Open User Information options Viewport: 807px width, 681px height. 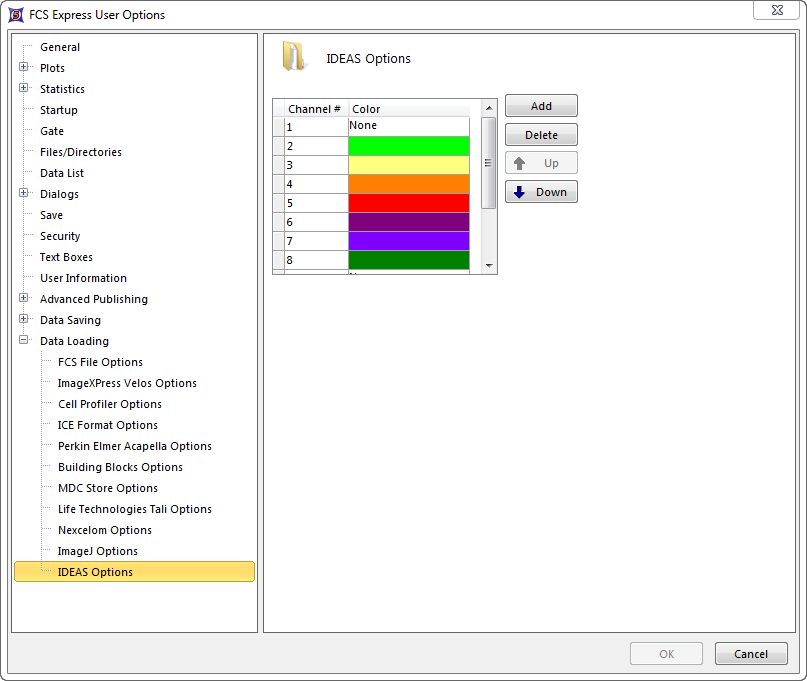pyautogui.click(x=83, y=278)
